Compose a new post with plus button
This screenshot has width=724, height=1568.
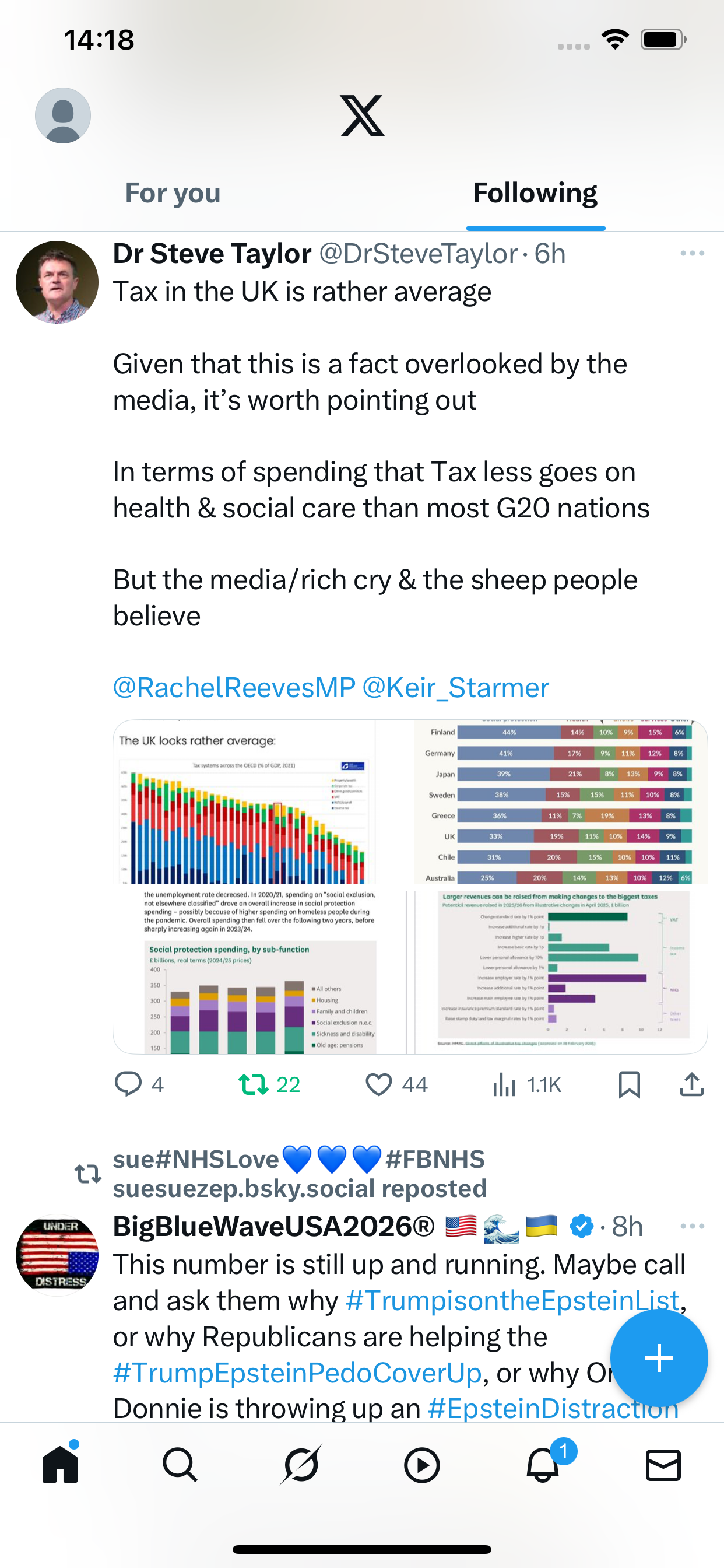click(659, 1358)
